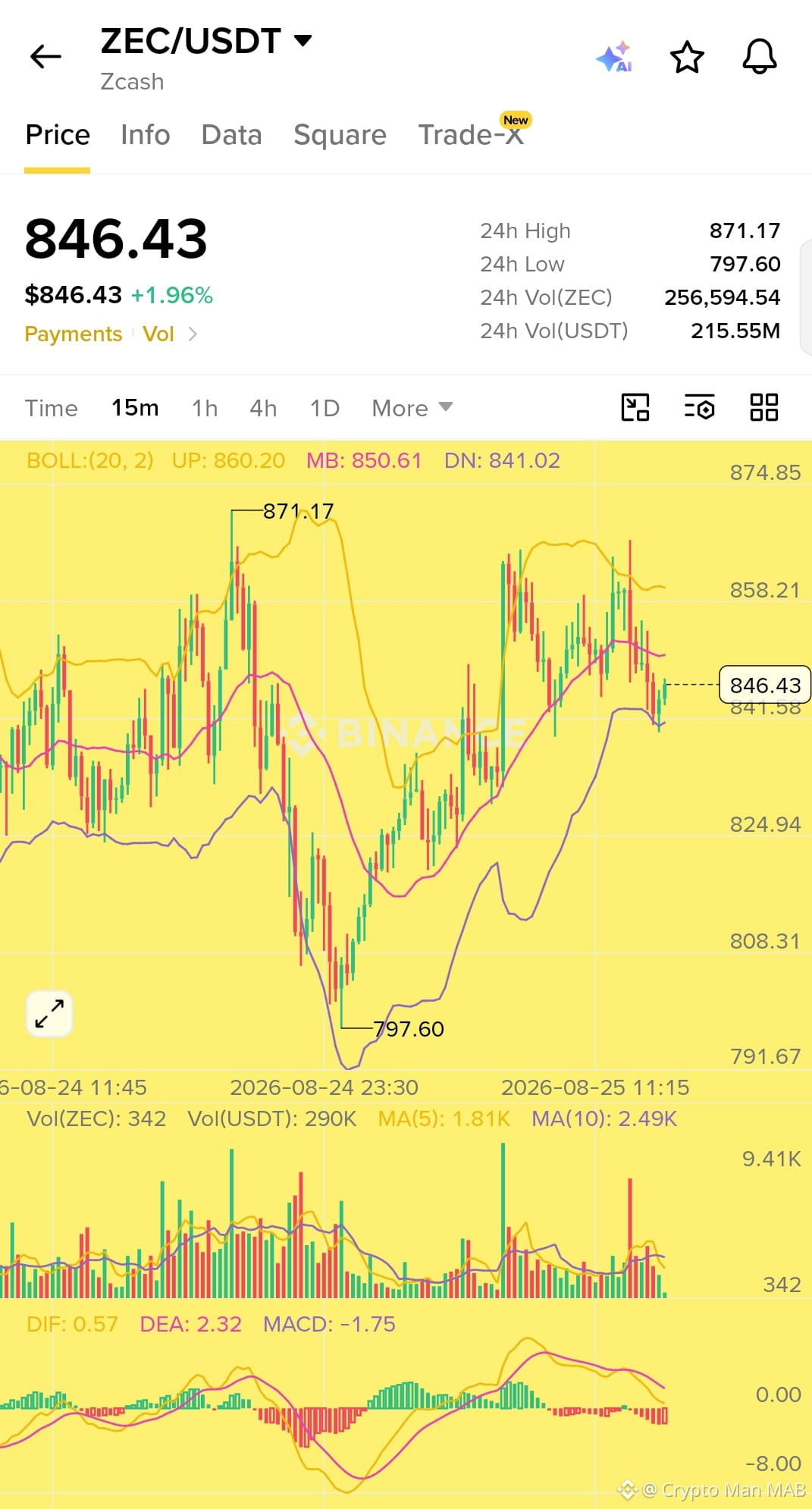Tap the 797.60 low marker on chart
This screenshot has width=812, height=1509.
coord(409,1029)
